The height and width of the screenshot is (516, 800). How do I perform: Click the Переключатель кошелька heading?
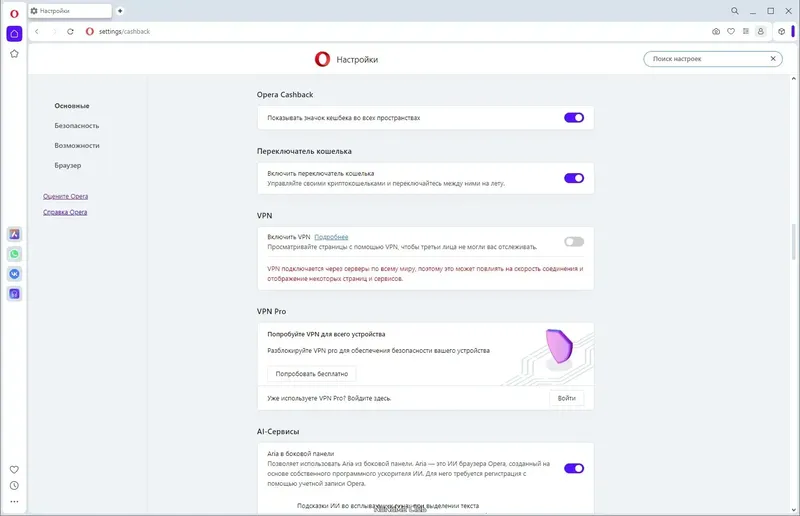click(x=304, y=152)
